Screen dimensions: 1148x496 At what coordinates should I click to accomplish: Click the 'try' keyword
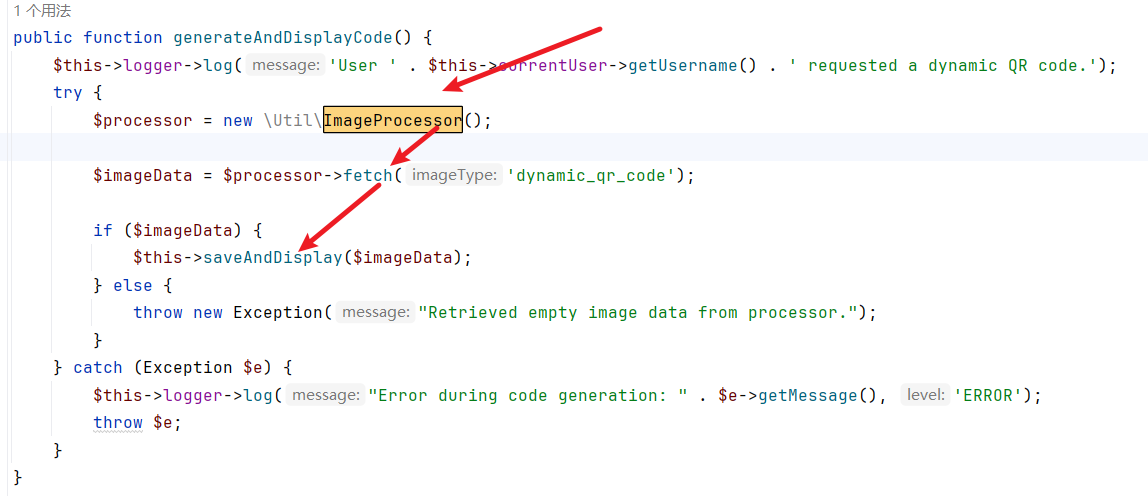[68, 93]
